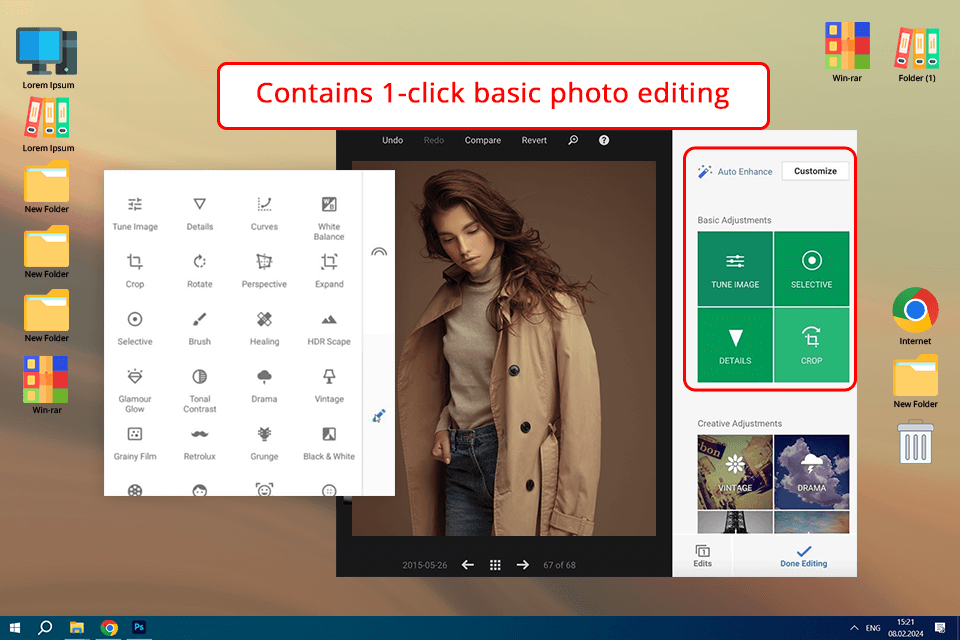This screenshot has height=640, width=960.
Task: Go to previous photo arrow
Action: 468,565
